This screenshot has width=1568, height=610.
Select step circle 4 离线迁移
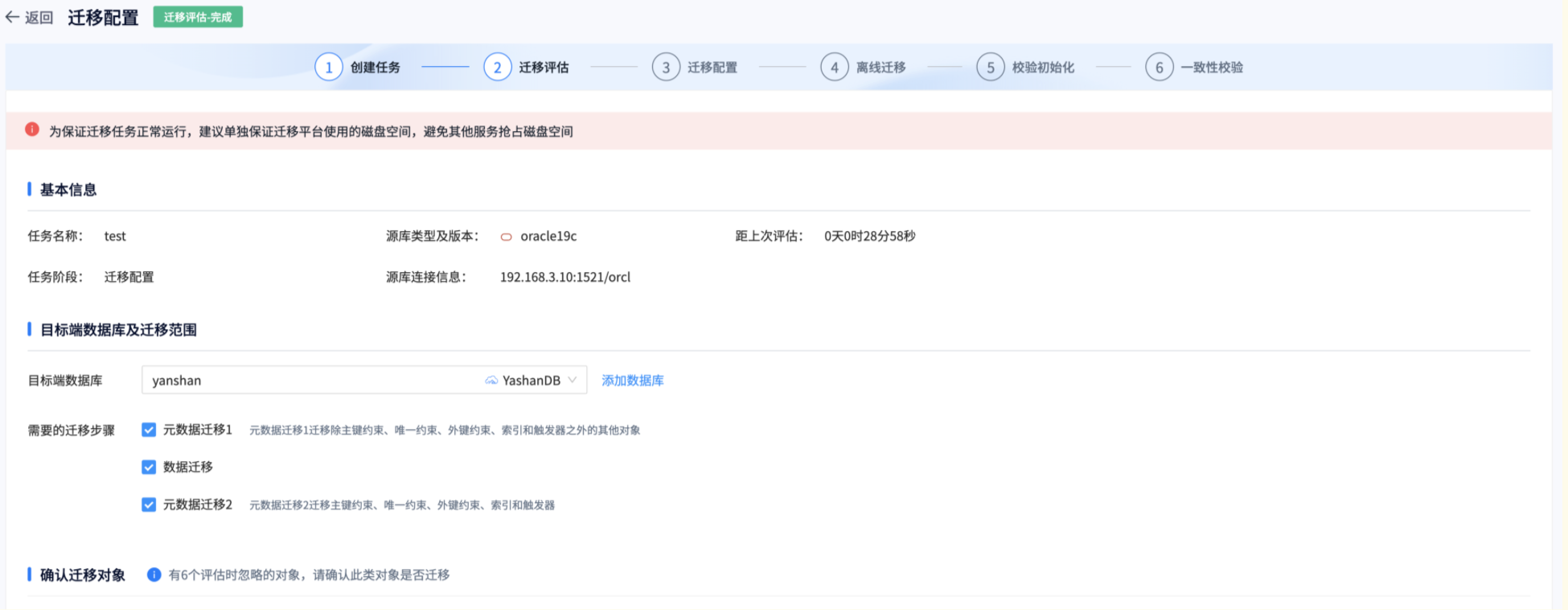[835, 68]
